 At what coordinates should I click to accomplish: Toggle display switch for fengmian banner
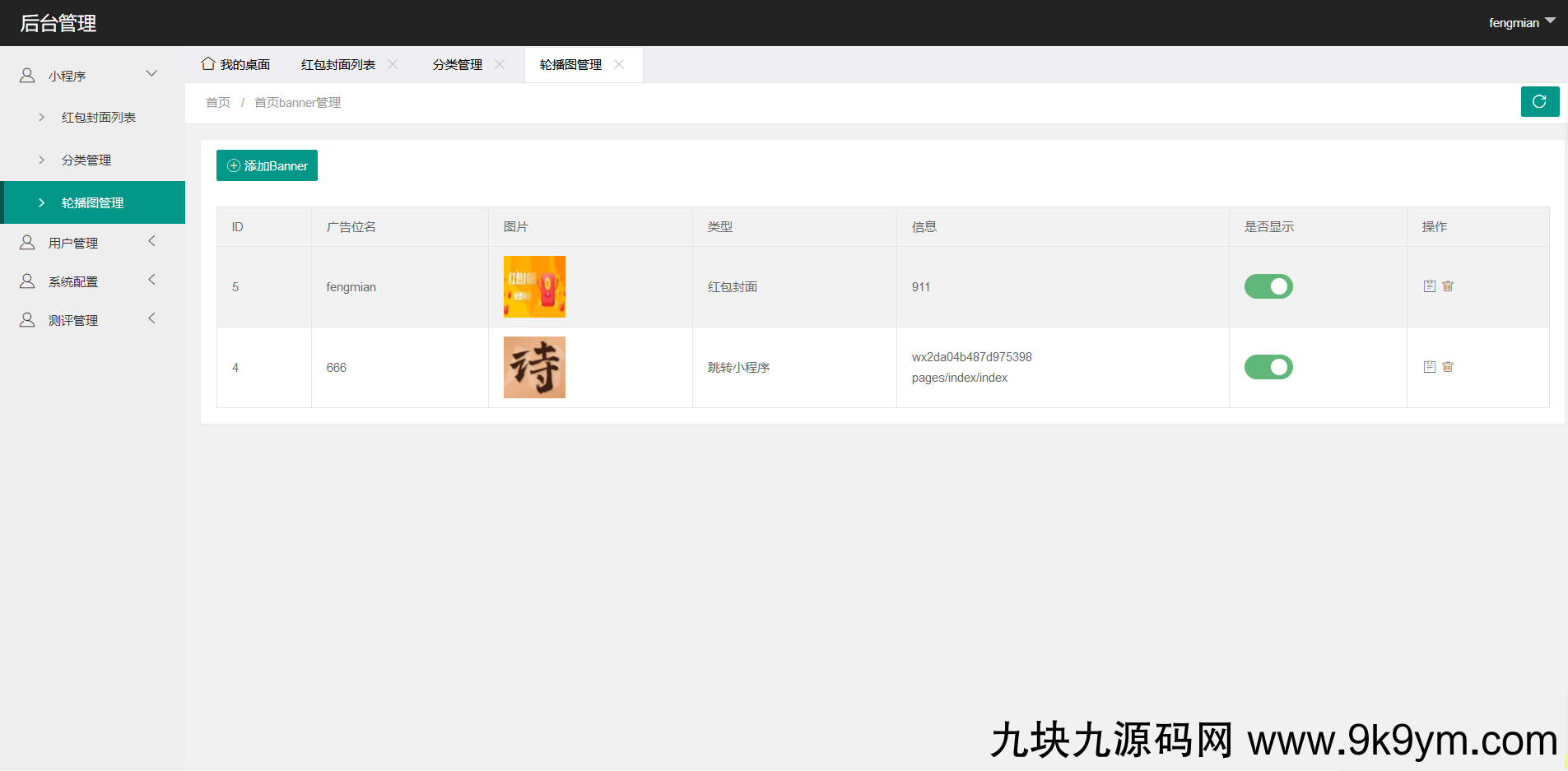tap(1268, 286)
